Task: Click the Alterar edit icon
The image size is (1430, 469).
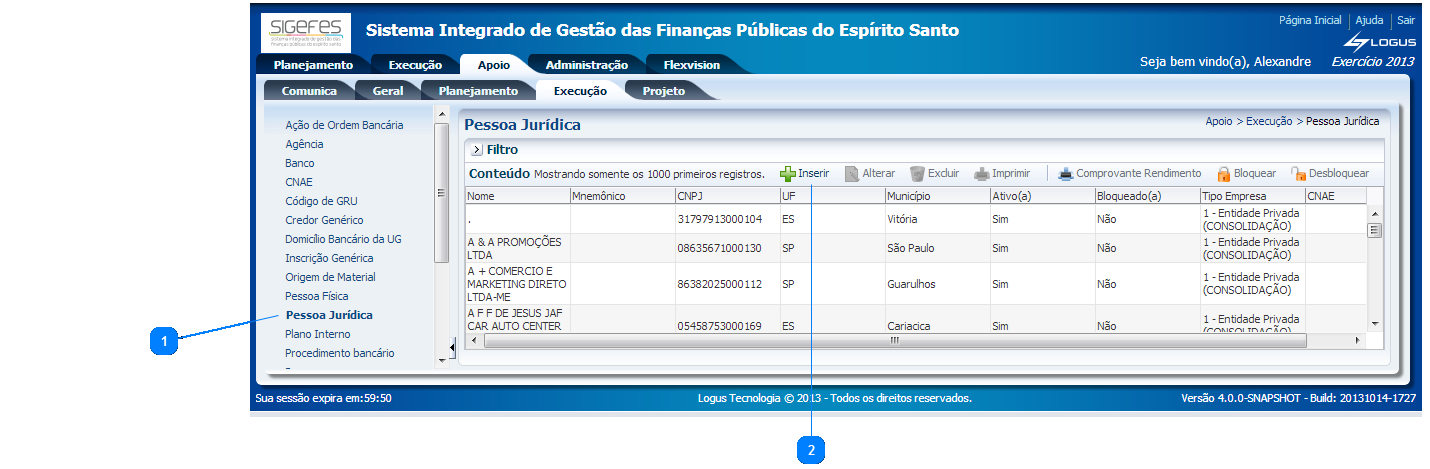Action: (x=852, y=174)
